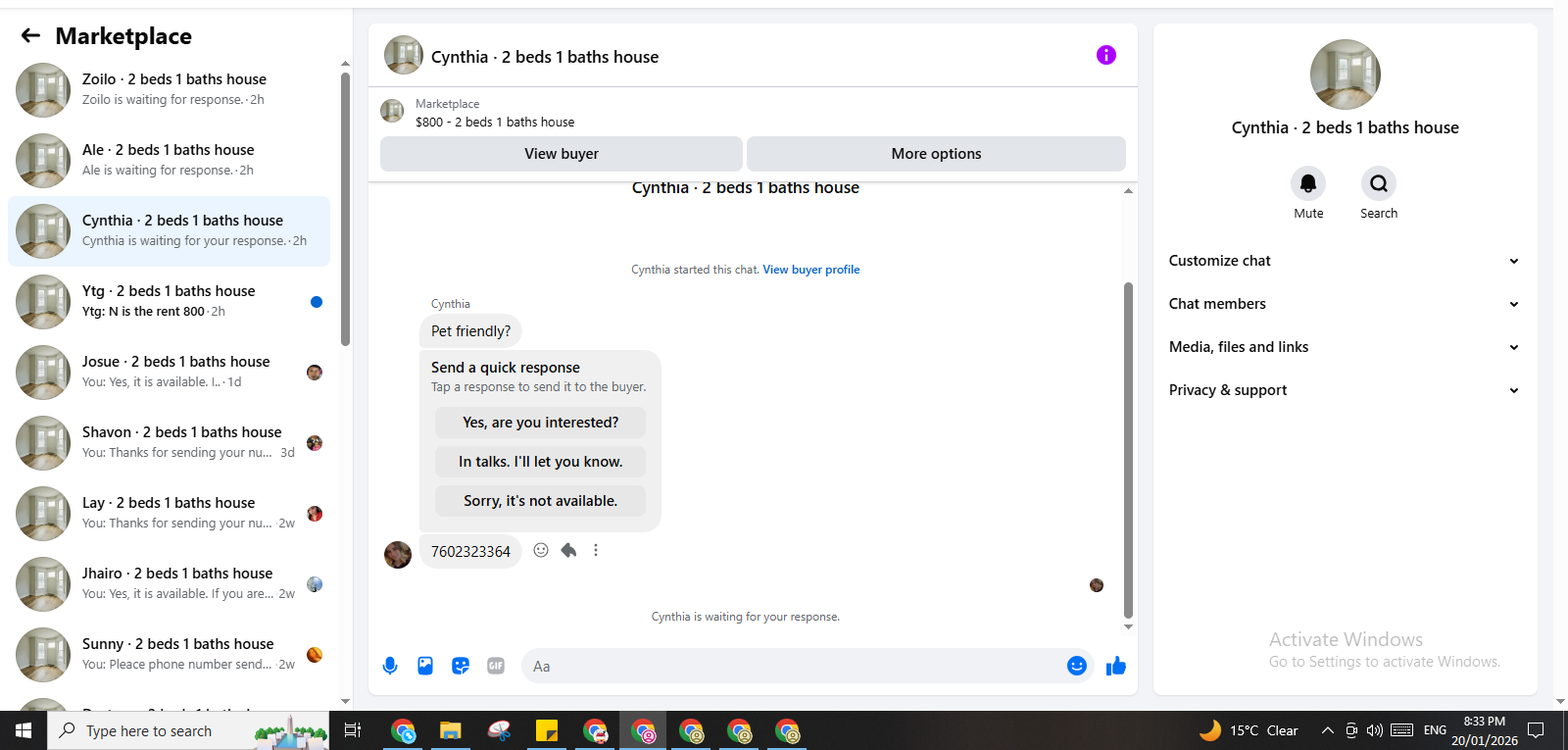
Task: Click the conversation list scrollbar
Action: [345, 209]
